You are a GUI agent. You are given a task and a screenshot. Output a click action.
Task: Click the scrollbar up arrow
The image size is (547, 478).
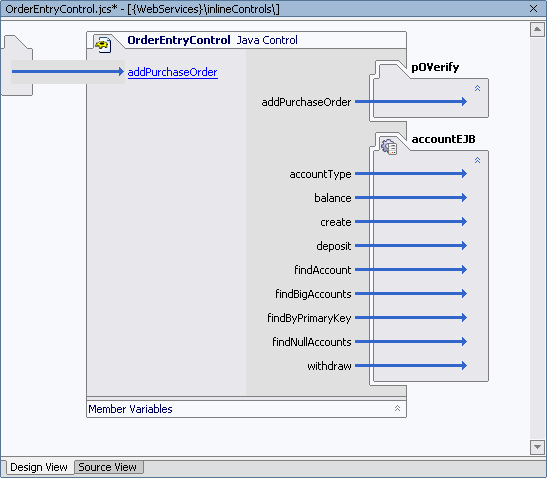(x=537, y=29)
